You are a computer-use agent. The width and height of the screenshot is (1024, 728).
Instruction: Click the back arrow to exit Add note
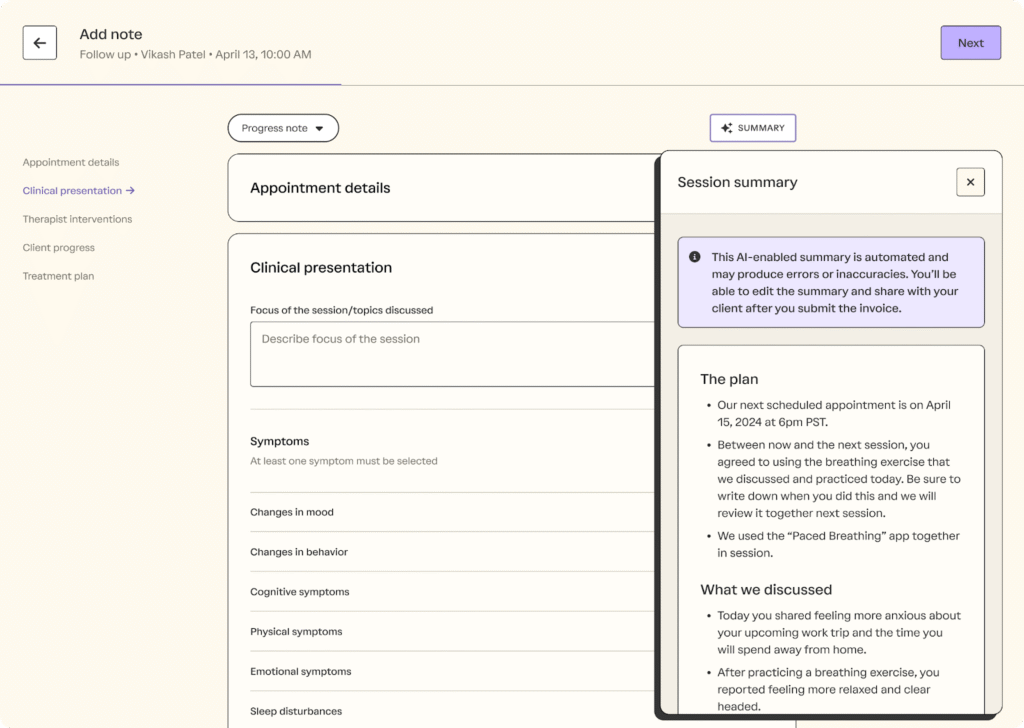point(39,42)
